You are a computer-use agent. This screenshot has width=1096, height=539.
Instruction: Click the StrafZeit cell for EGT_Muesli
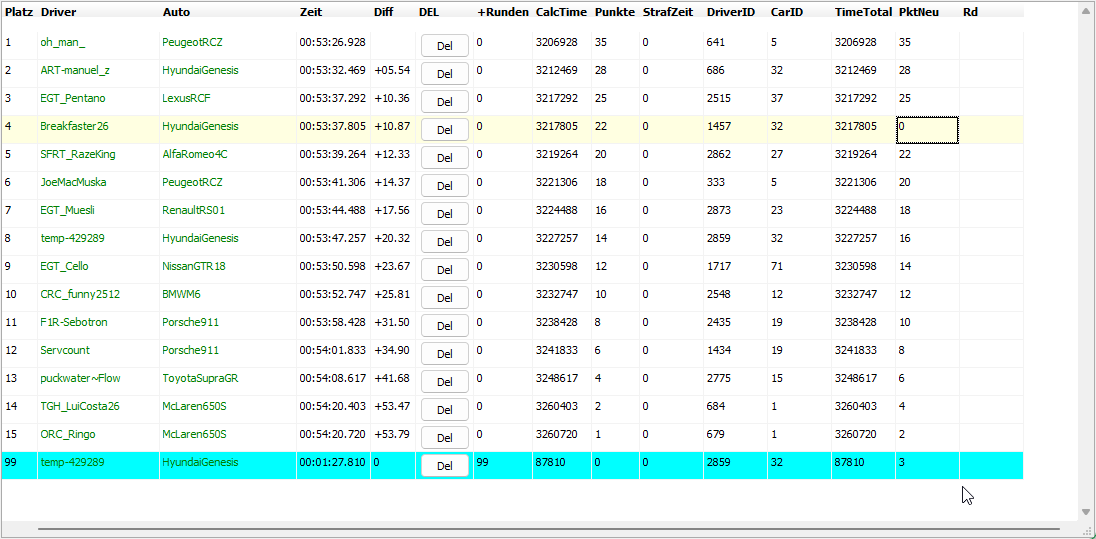click(x=670, y=210)
